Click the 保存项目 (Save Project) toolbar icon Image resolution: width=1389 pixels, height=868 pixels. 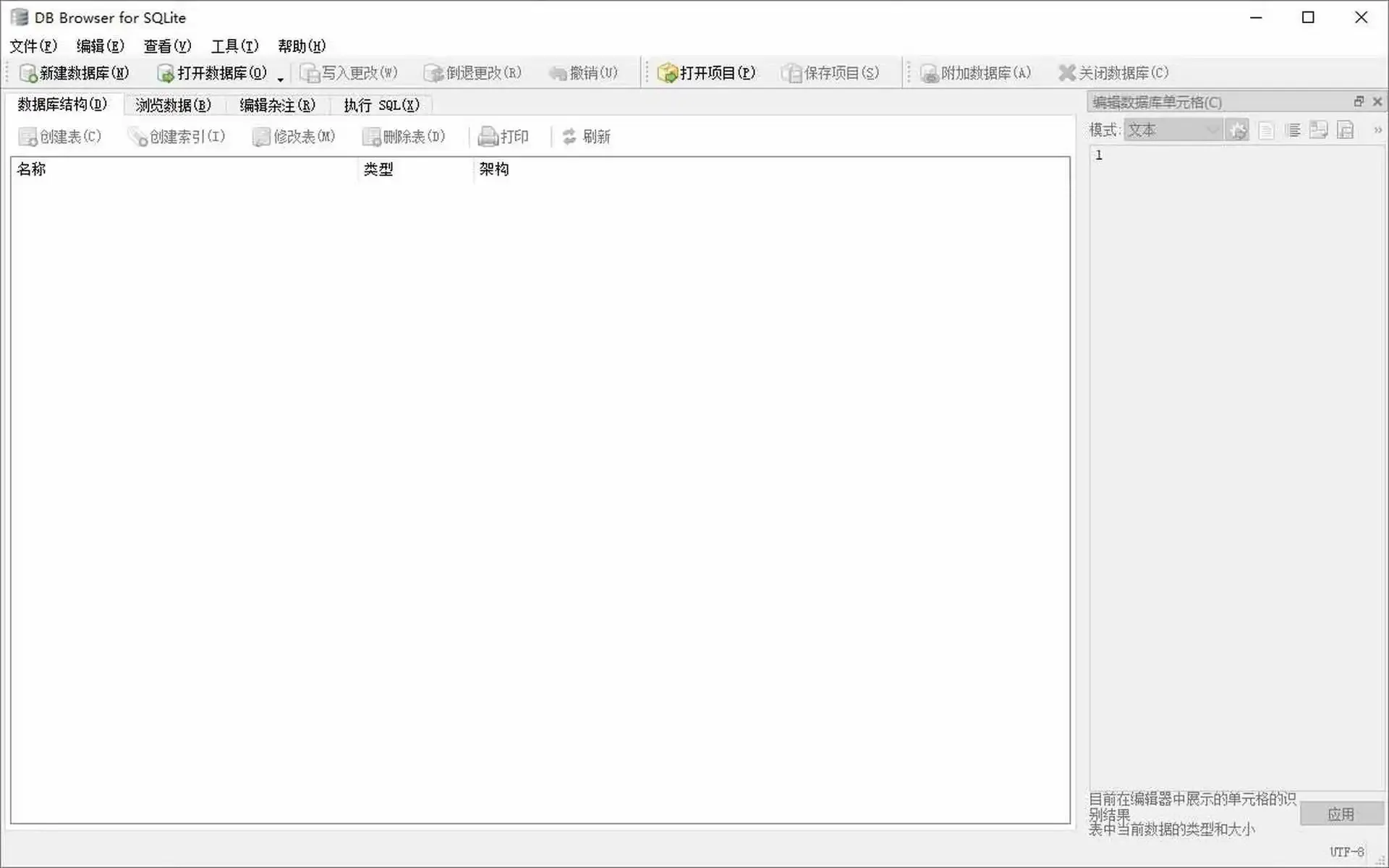(792, 74)
